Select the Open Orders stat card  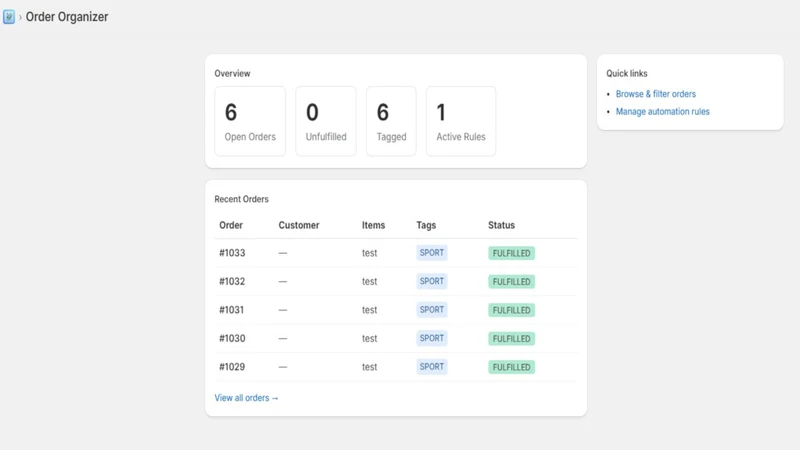point(250,121)
